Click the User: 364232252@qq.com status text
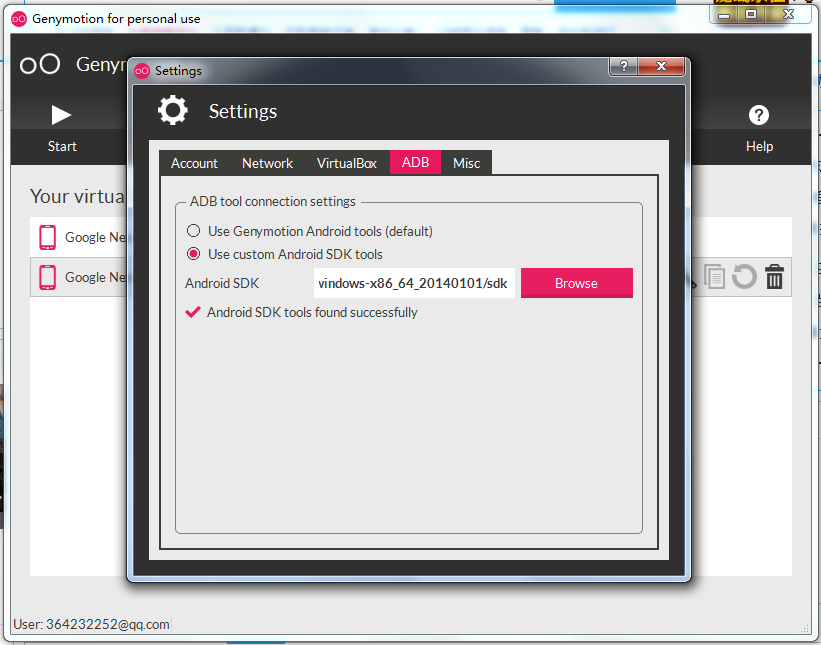The height and width of the screenshot is (645, 821). click(x=91, y=624)
